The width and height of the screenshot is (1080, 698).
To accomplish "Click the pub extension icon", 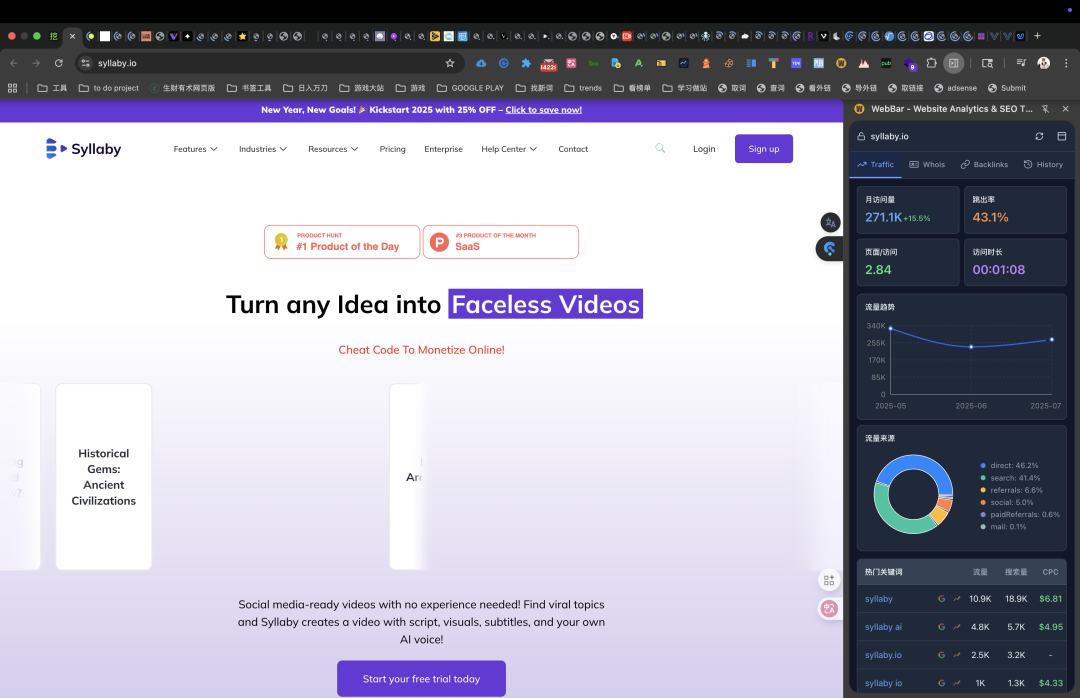I will [x=886, y=63].
